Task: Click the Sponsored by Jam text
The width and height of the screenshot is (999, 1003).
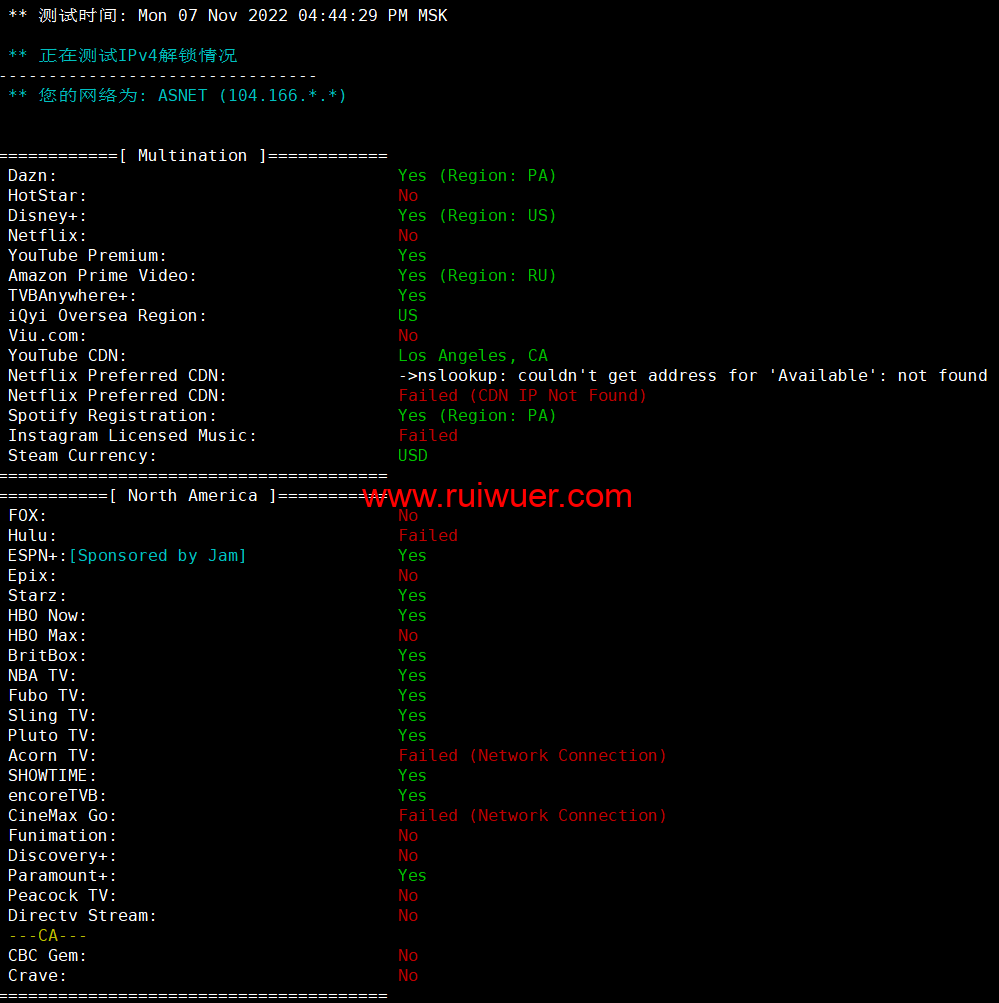Action: (157, 556)
